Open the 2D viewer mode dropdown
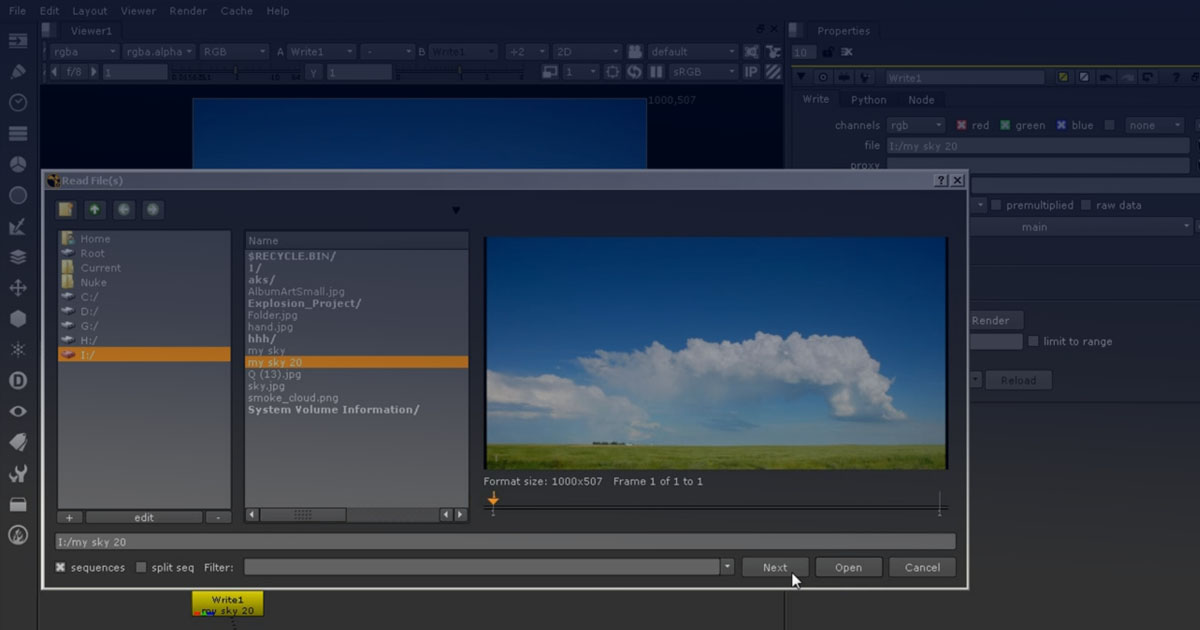This screenshot has height=630, width=1200. 586,51
